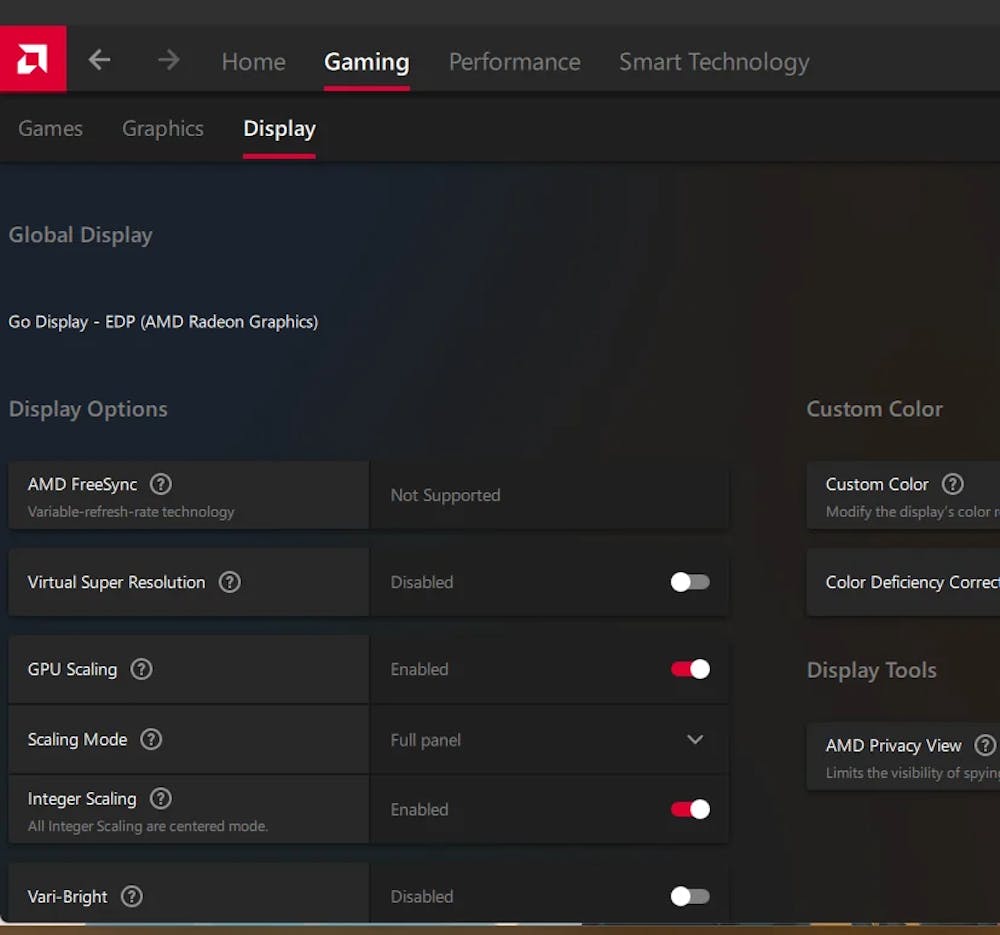Click the Integer Scaling centered mode note
1000x935 pixels.
click(x=148, y=826)
